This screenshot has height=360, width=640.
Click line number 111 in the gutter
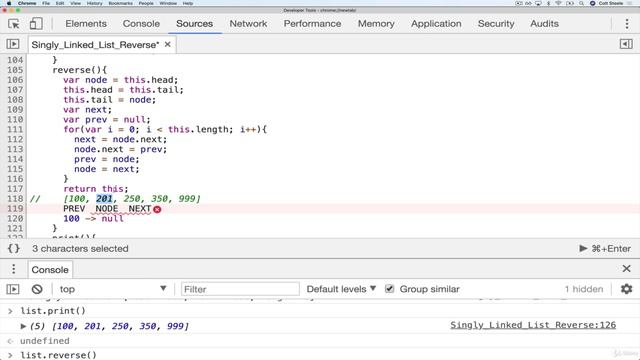pos(15,129)
